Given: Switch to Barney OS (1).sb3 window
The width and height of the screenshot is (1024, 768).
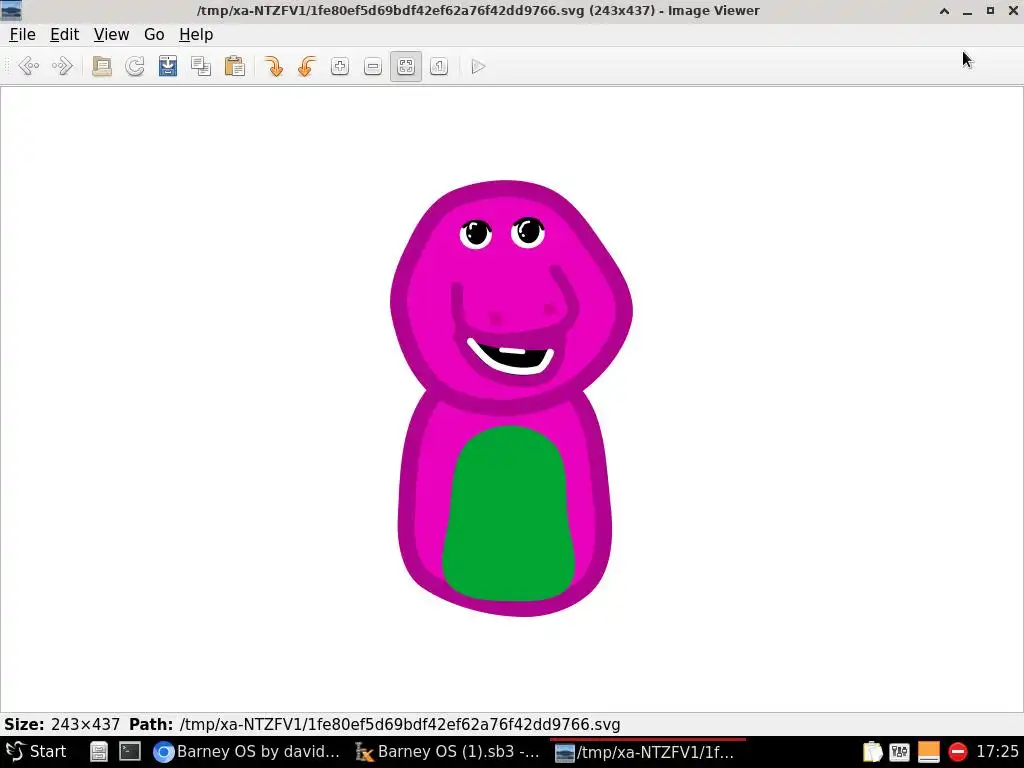Looking at the screenshot, I should (x=448, y=752).
